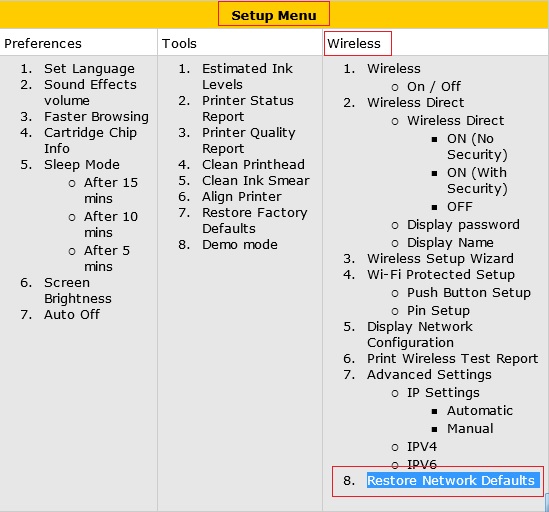The width and height of the screenshot is (549, 512).
Task: Choose ON (No Security) option
Action: (477, 147)
